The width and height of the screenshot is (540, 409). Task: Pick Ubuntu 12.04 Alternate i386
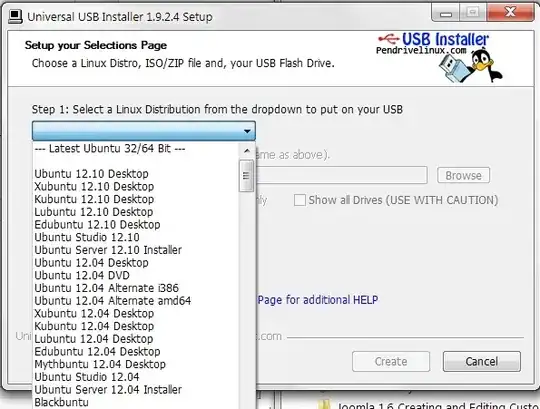106,288
